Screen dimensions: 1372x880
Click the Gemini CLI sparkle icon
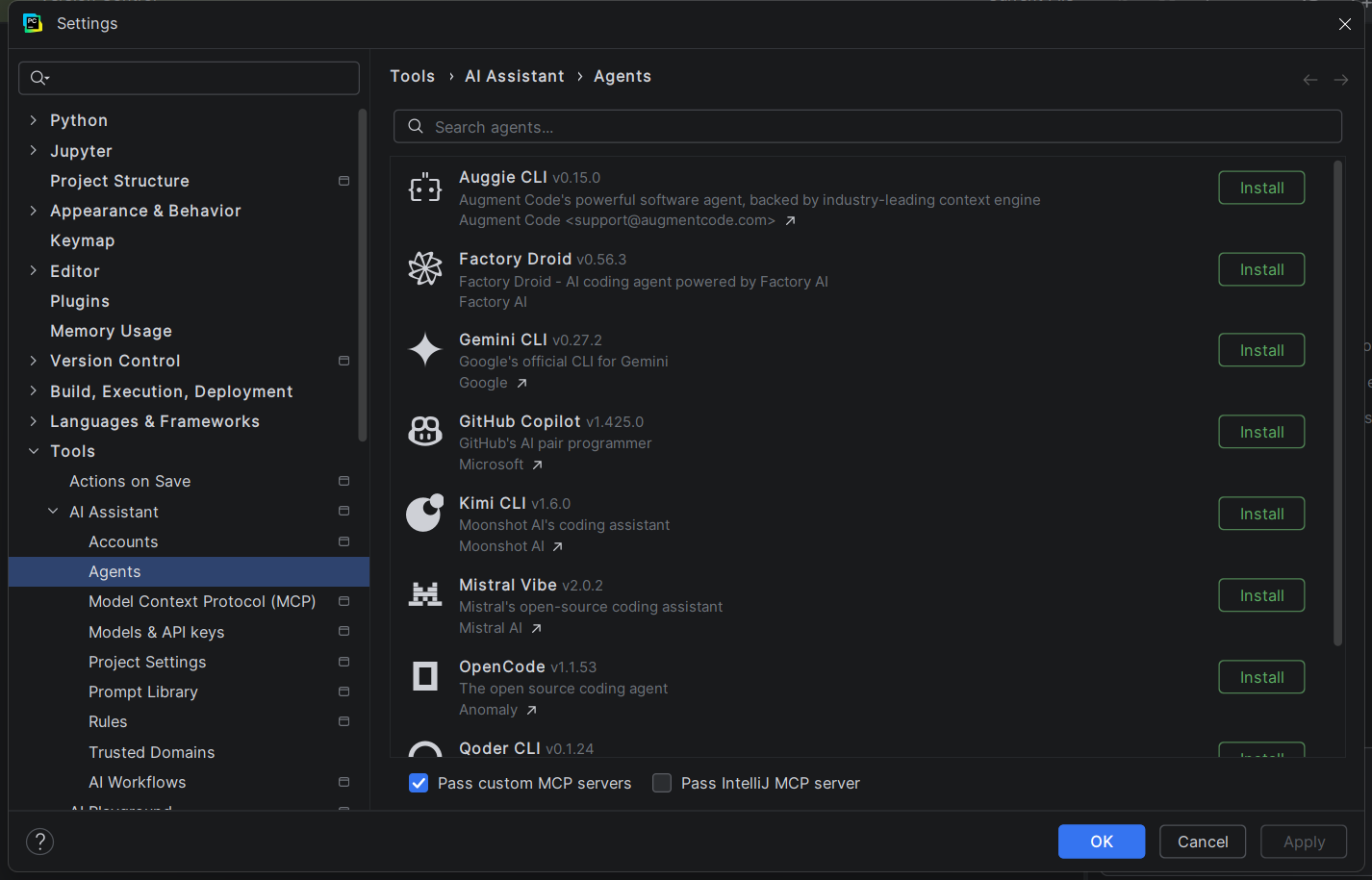coord(425,350)
